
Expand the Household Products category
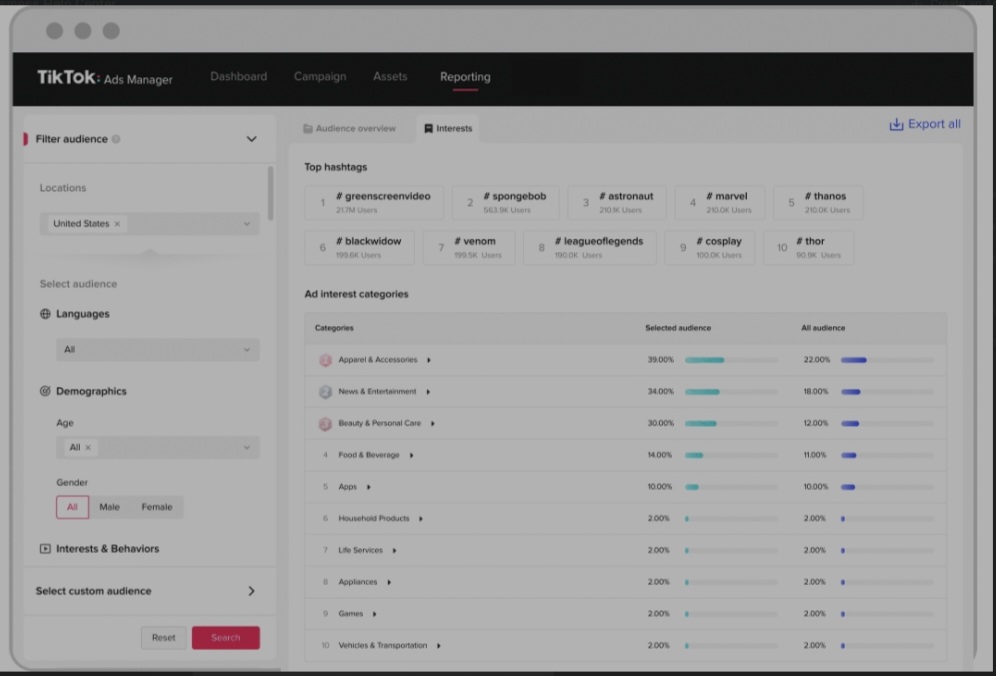[x=421, y=519]
